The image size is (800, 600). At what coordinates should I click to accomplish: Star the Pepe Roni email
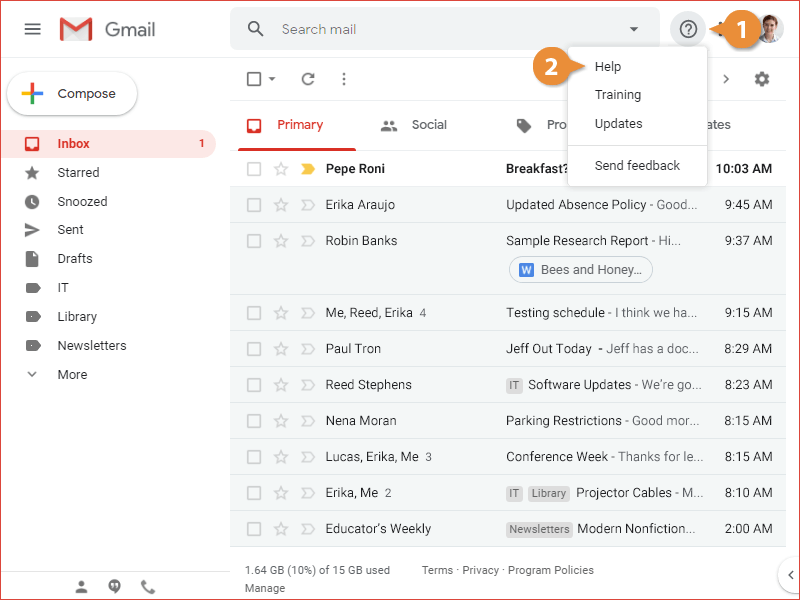pos(281,168)
